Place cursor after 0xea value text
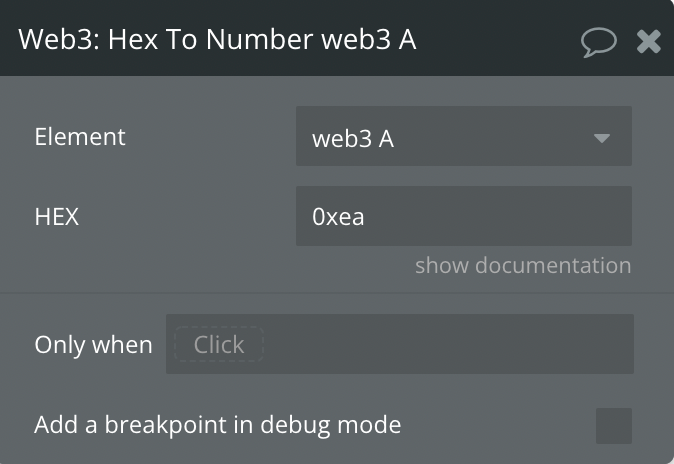This screenshot has width=674, height=464. pyautogui.click(x=365, y=216)
